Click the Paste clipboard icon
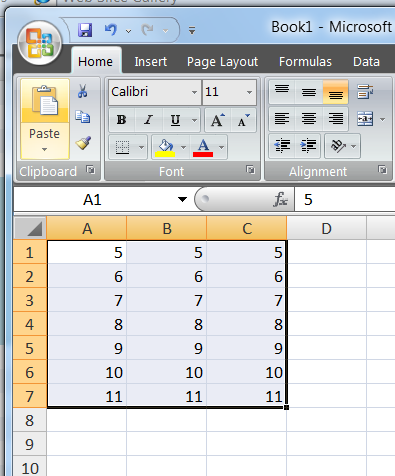Image resolution: width=395 pixels, height=476 pixels. click(45, 101)
